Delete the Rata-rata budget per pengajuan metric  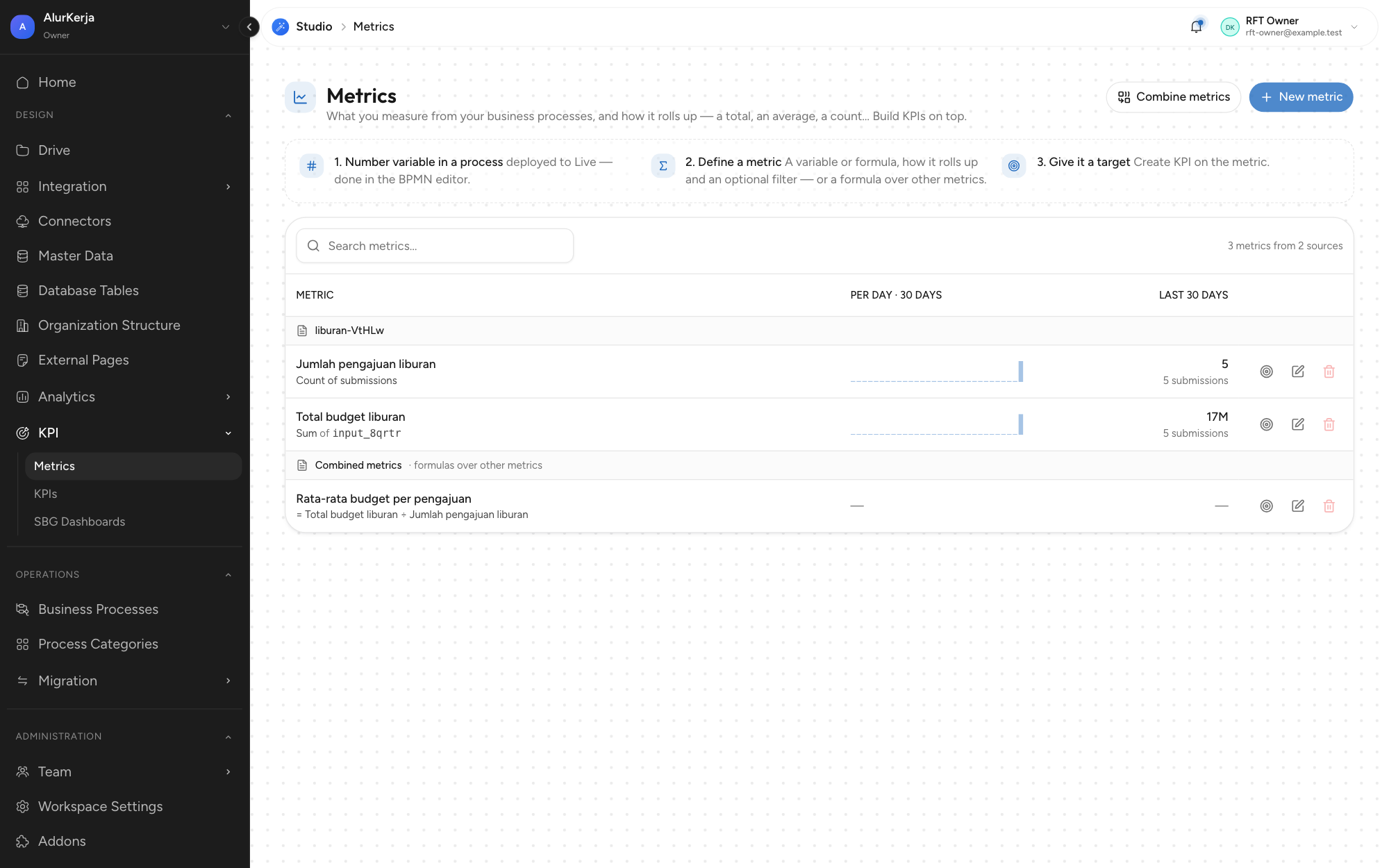coord(1329,506)
